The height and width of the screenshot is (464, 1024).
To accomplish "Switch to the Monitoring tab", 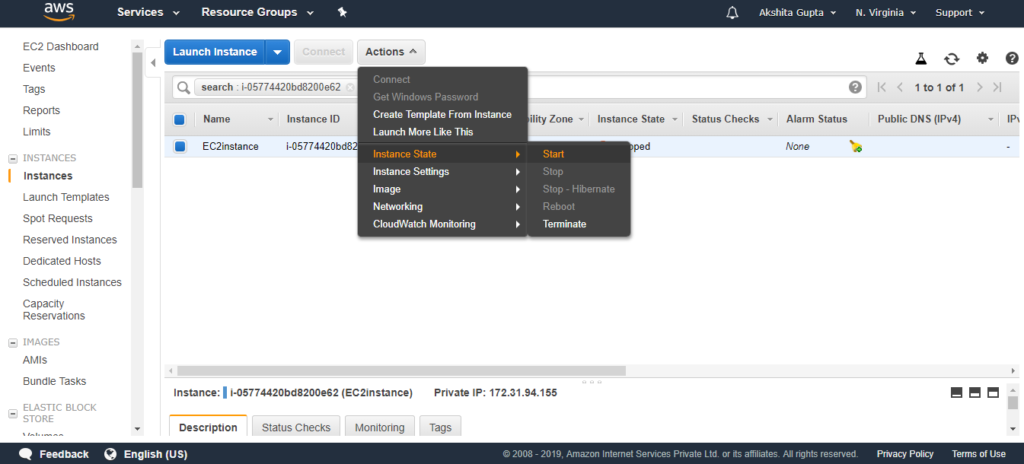I will pyautogui.click(x=379, y=427).
